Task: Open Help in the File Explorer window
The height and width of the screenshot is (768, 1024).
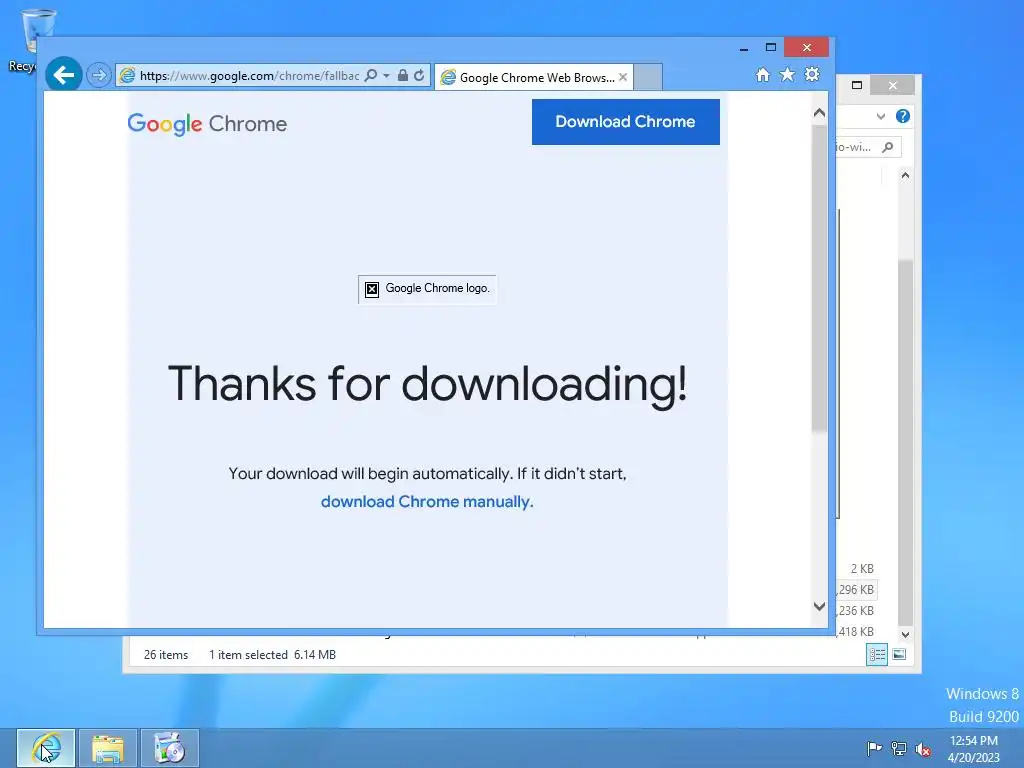Action: tap(903, 116)
